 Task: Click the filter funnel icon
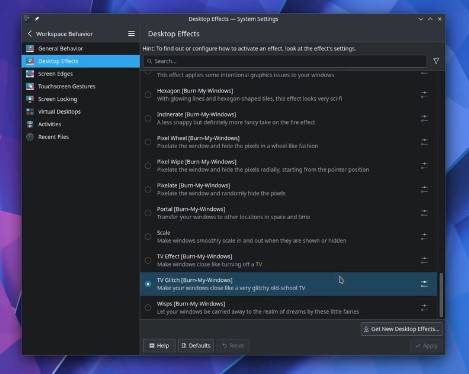click(x=436, y=61)
